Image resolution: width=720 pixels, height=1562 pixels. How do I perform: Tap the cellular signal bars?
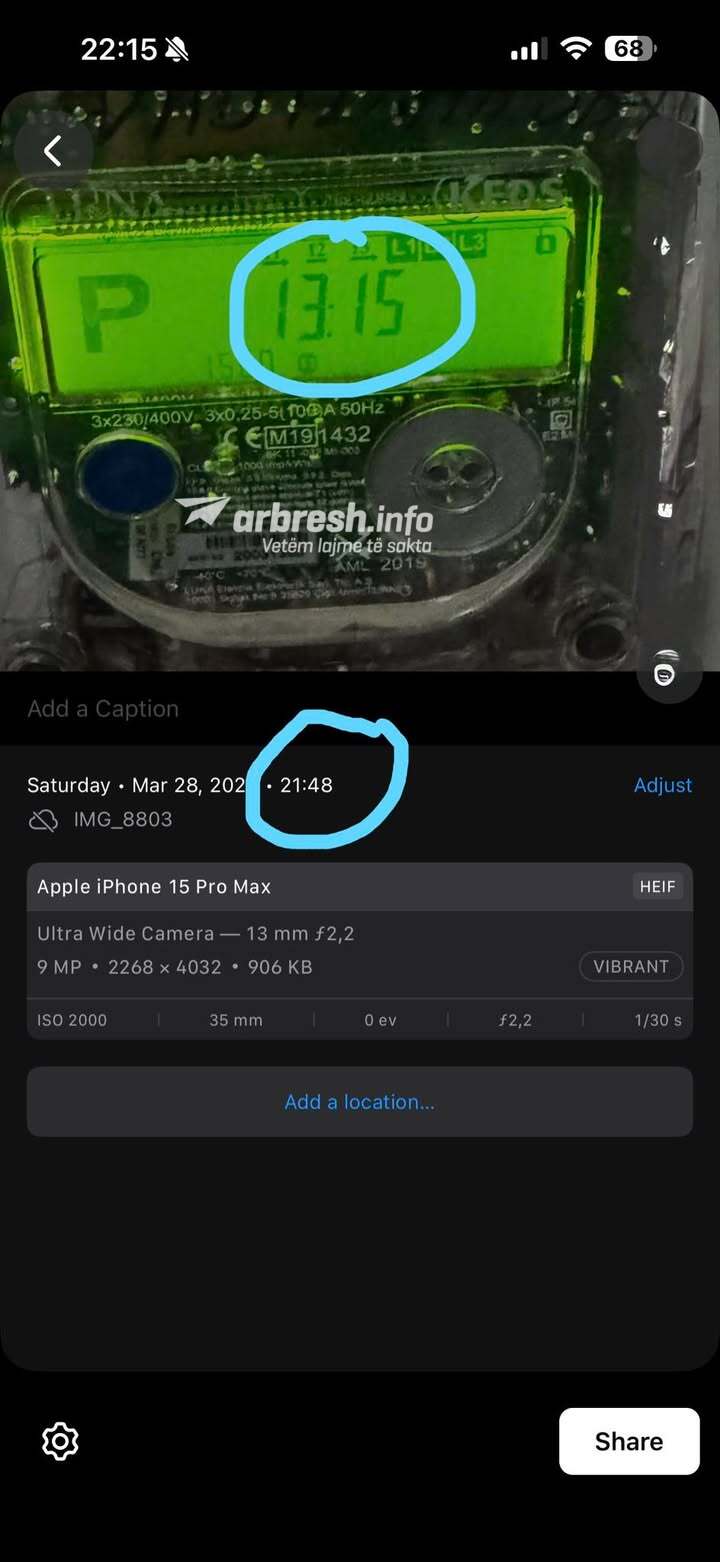click(x=526, y=49)
